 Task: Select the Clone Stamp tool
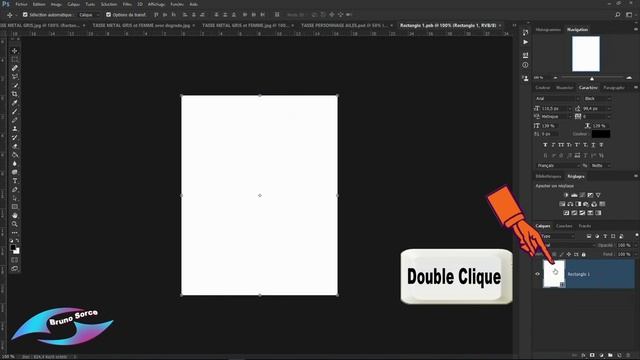pos(15,129)
